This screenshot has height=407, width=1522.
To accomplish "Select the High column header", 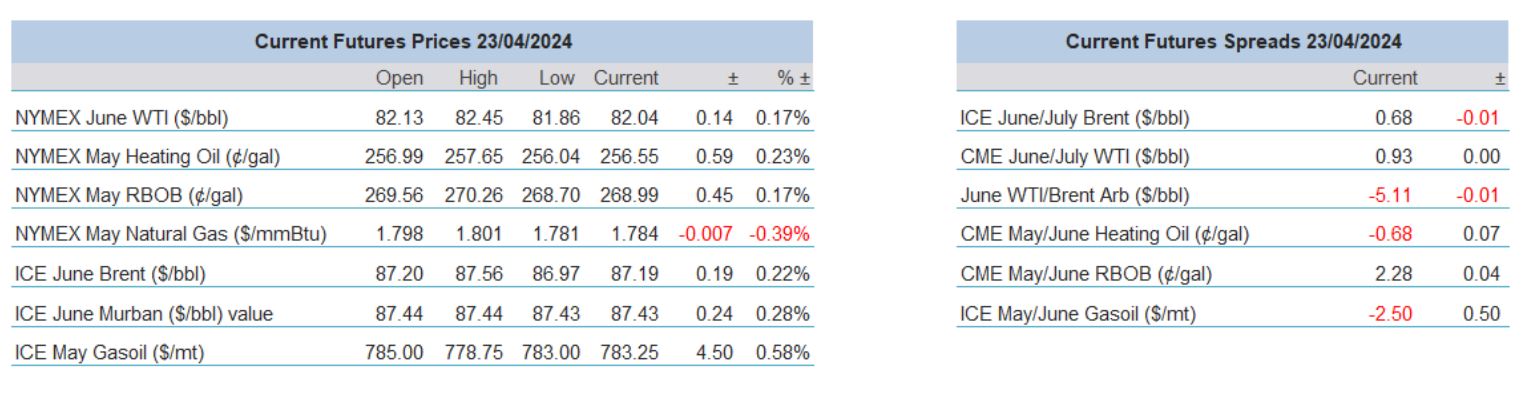I will click(478, 78).
